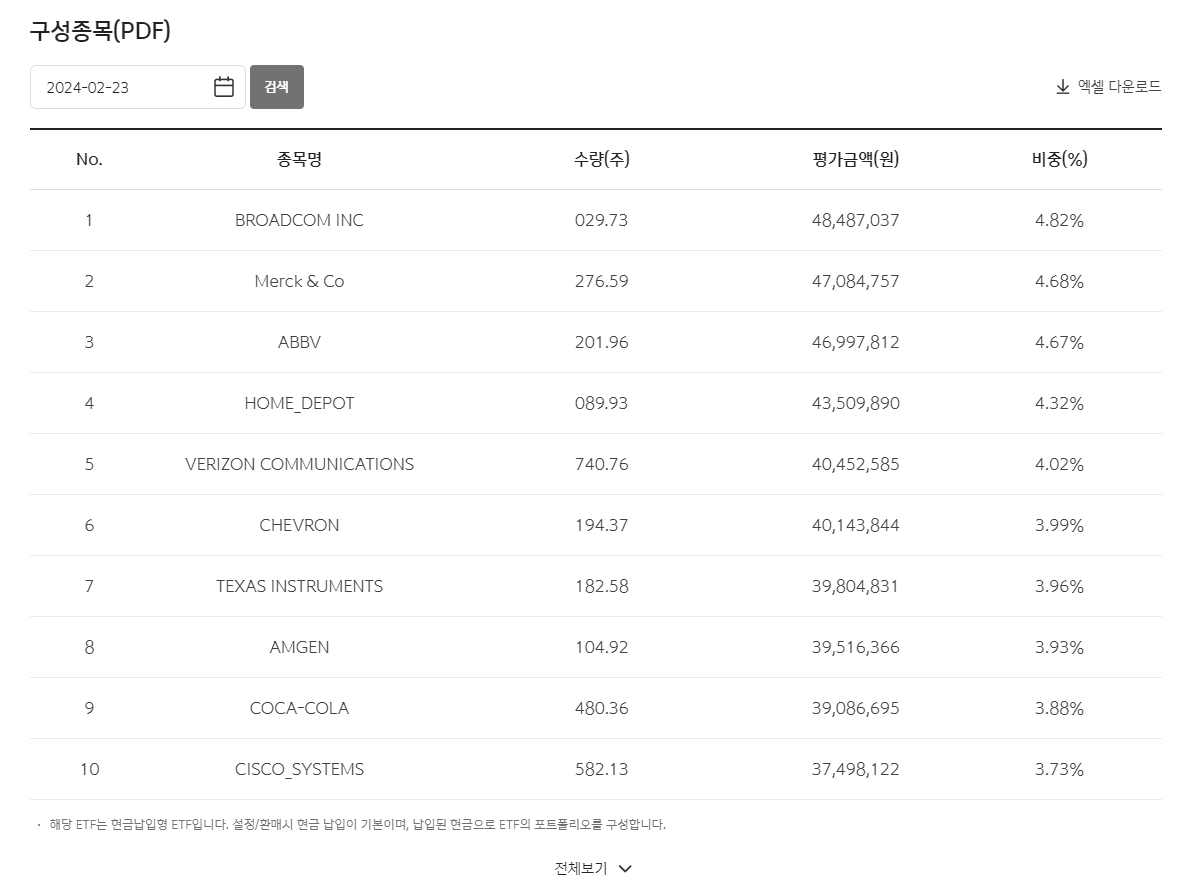Expand the 전체보기 chevron arrow
This screenshot has height=886, width=1201.
click(625, 869)
